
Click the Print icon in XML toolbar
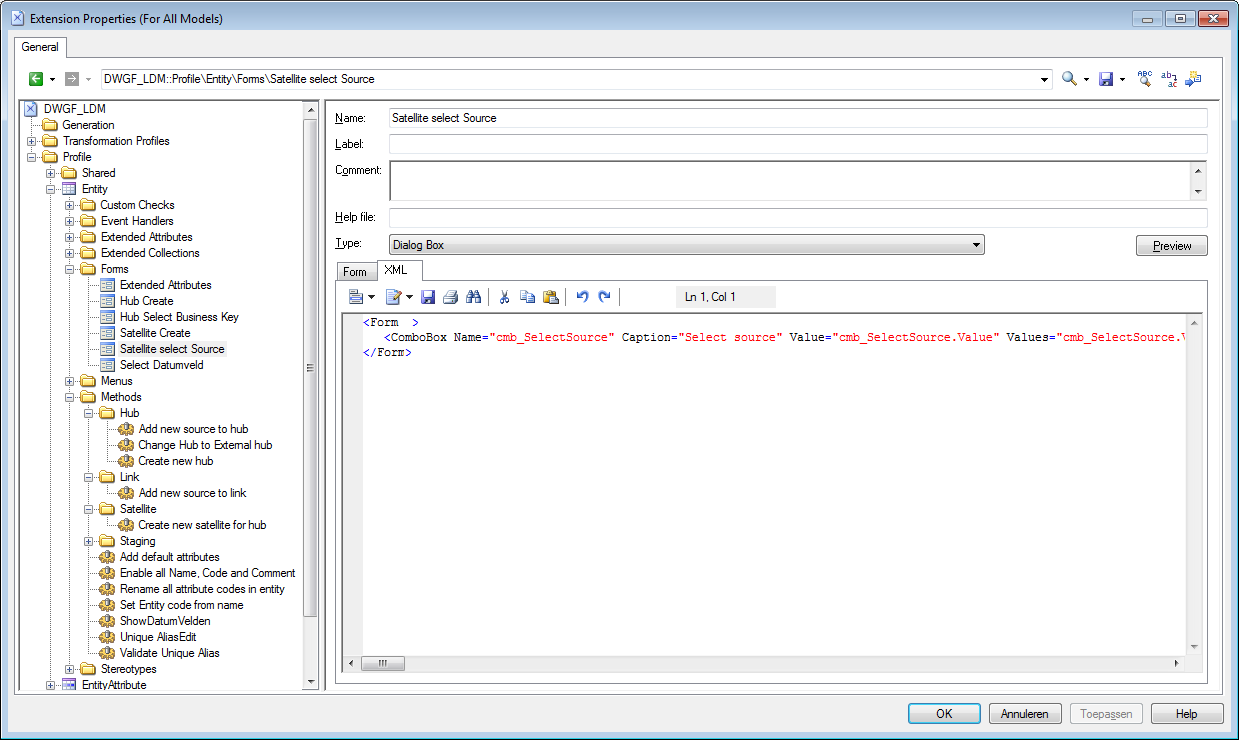pos(450,297)
